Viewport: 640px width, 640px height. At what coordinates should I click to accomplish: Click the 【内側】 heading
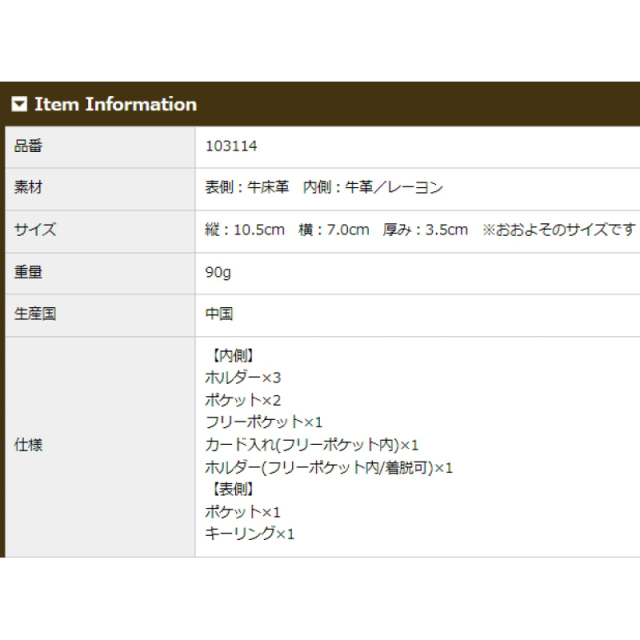click(x=233, y=356)
